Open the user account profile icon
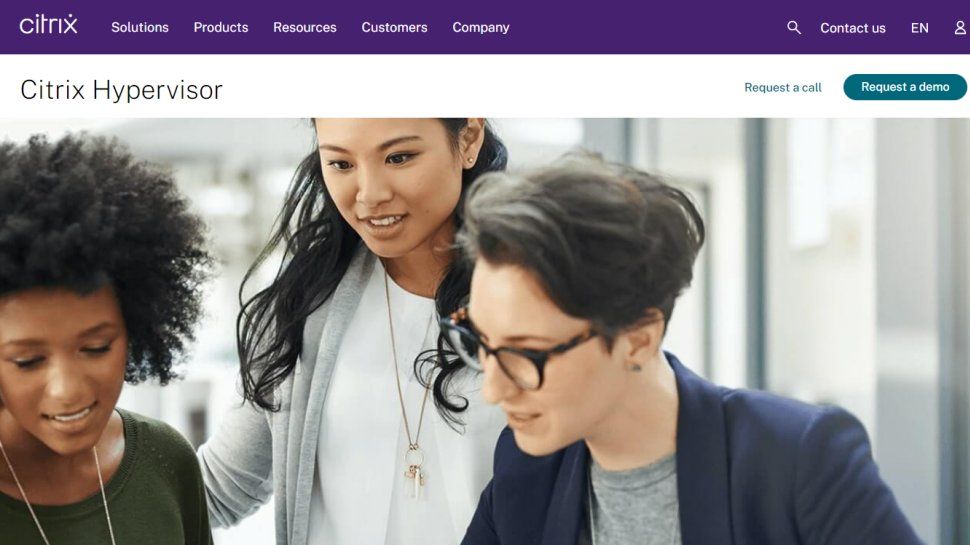Image resolution: width=970 pixels, height=545 pixels. coord(961,28)
